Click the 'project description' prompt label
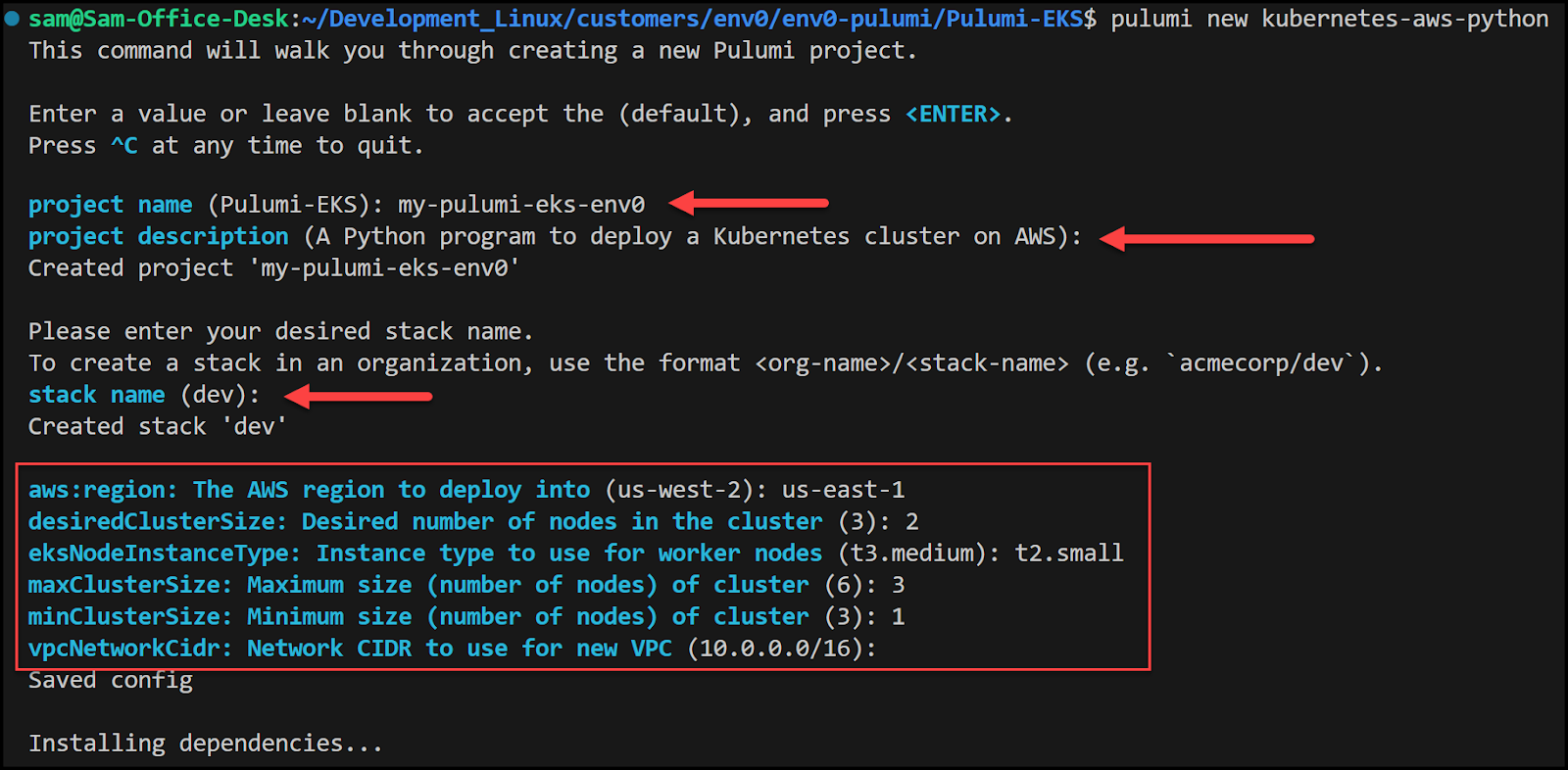This screenshot has height=770, width=1568. [159, 237]
